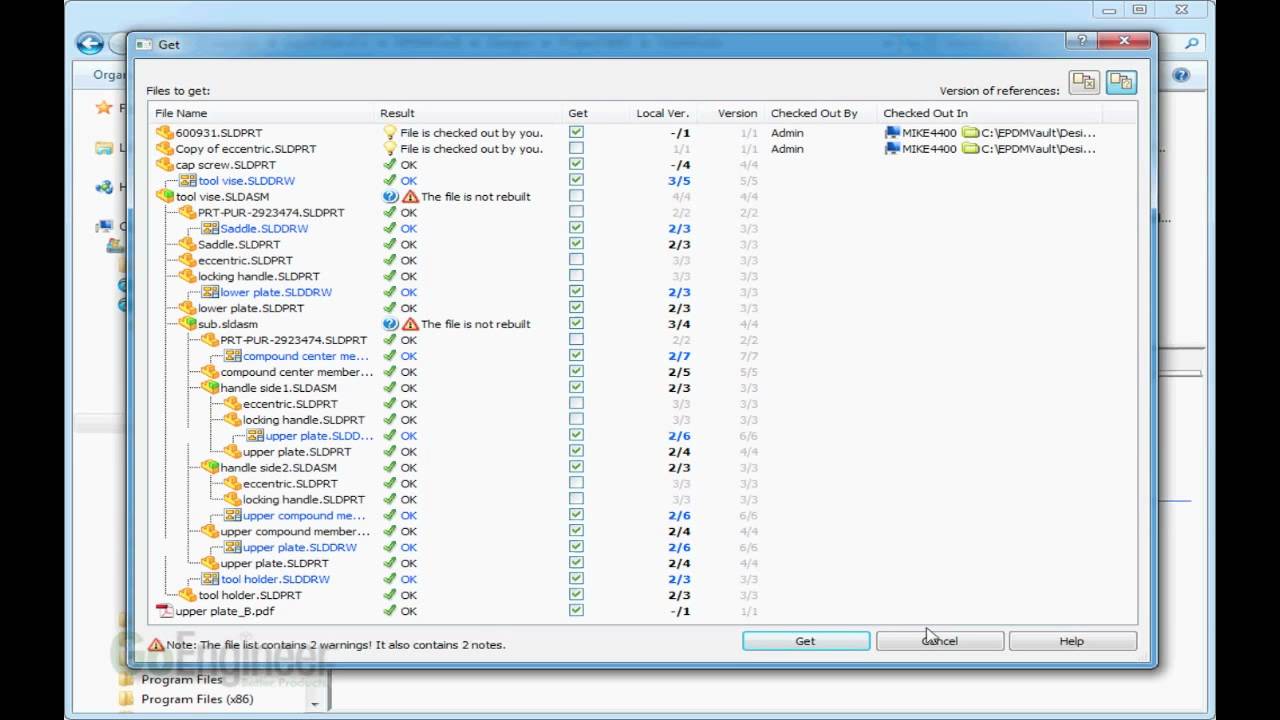
Task: Click 'The file is not rebuilt' in tool vise.SLDASM row
Action: [476, 196]
